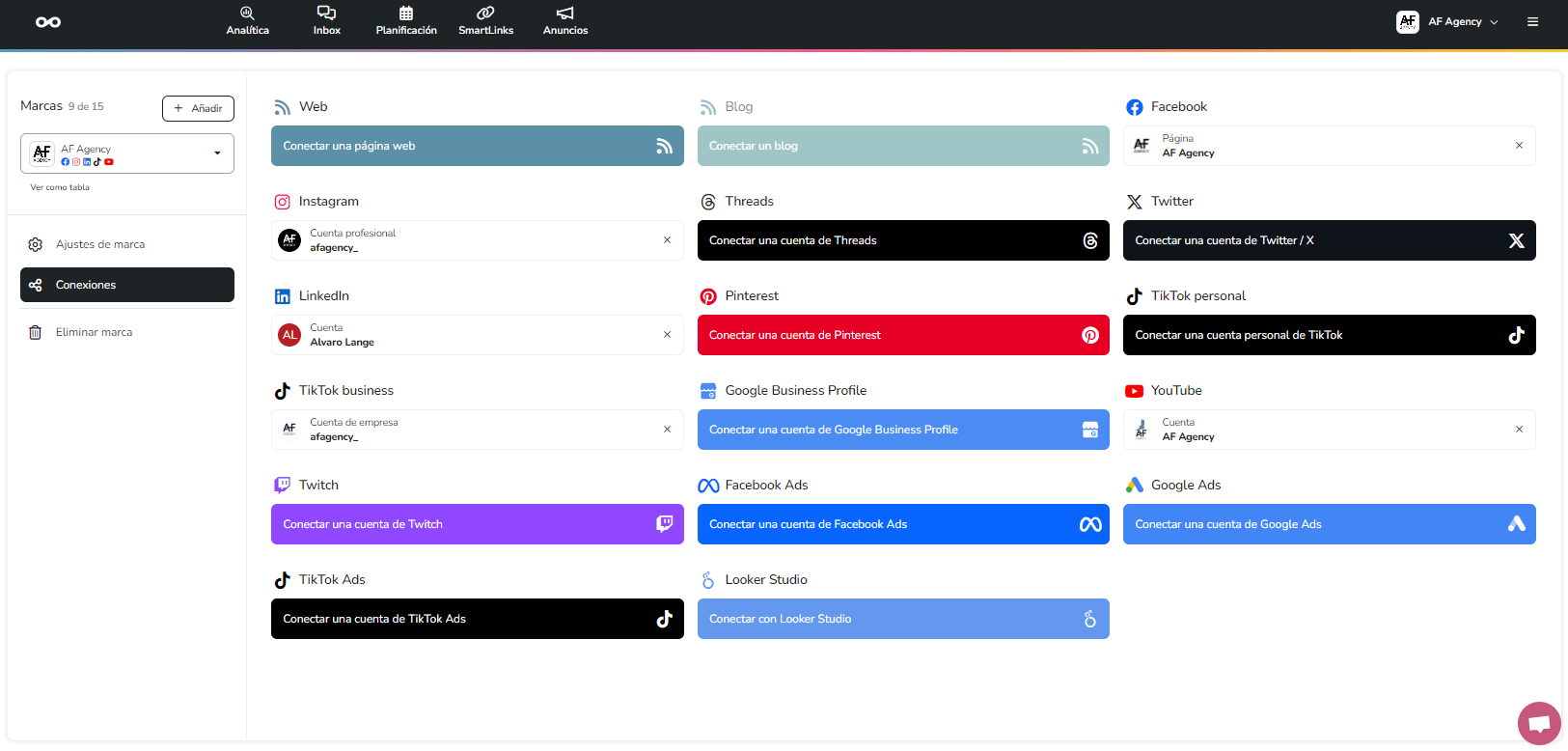Go to Planificación

click(x=406, y=20)
